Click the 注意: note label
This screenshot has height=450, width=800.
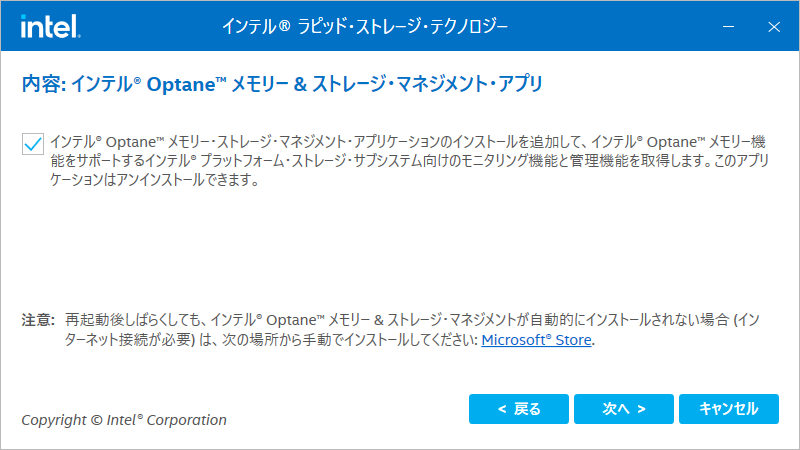click(38, 320)
